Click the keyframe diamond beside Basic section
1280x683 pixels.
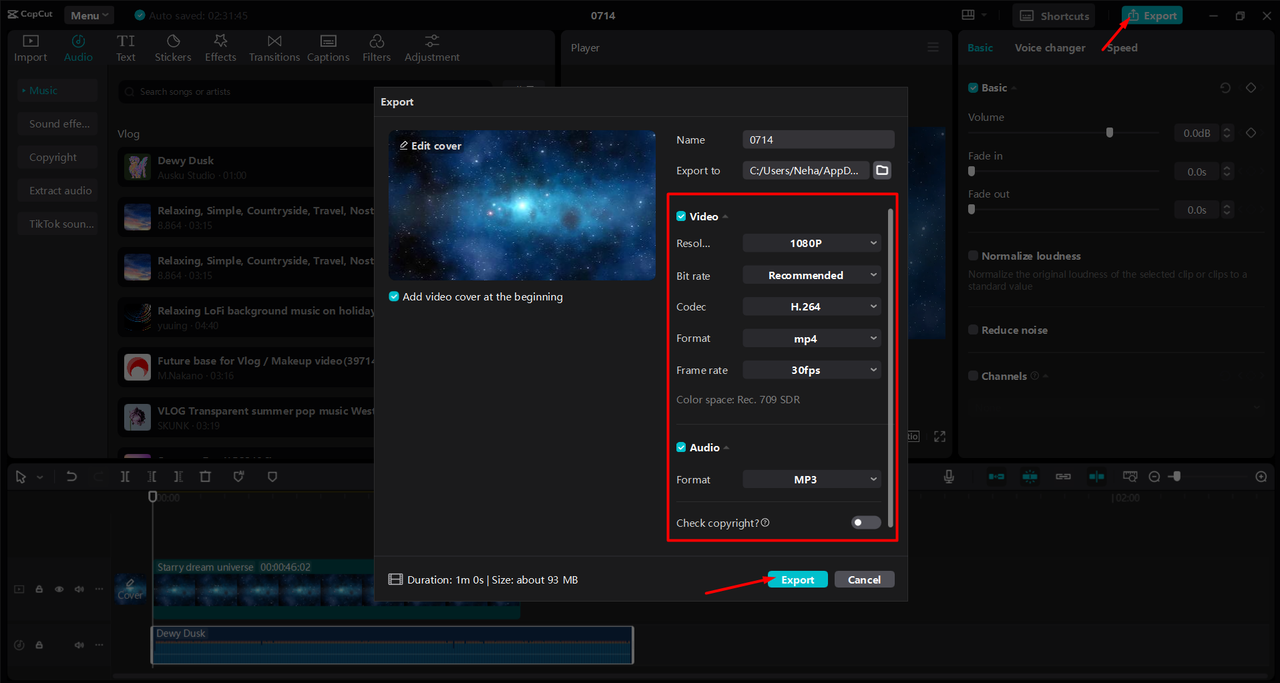point(1251,88)
